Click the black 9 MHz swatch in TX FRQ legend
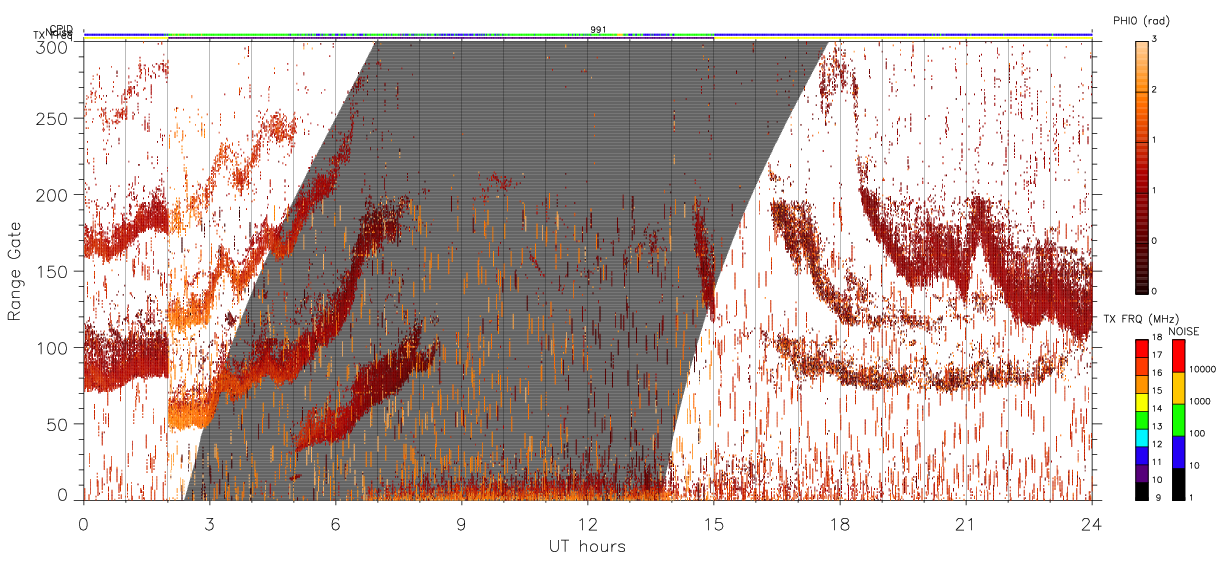This screenshot has width=1228, height=567. click(x=1141, y=491)
